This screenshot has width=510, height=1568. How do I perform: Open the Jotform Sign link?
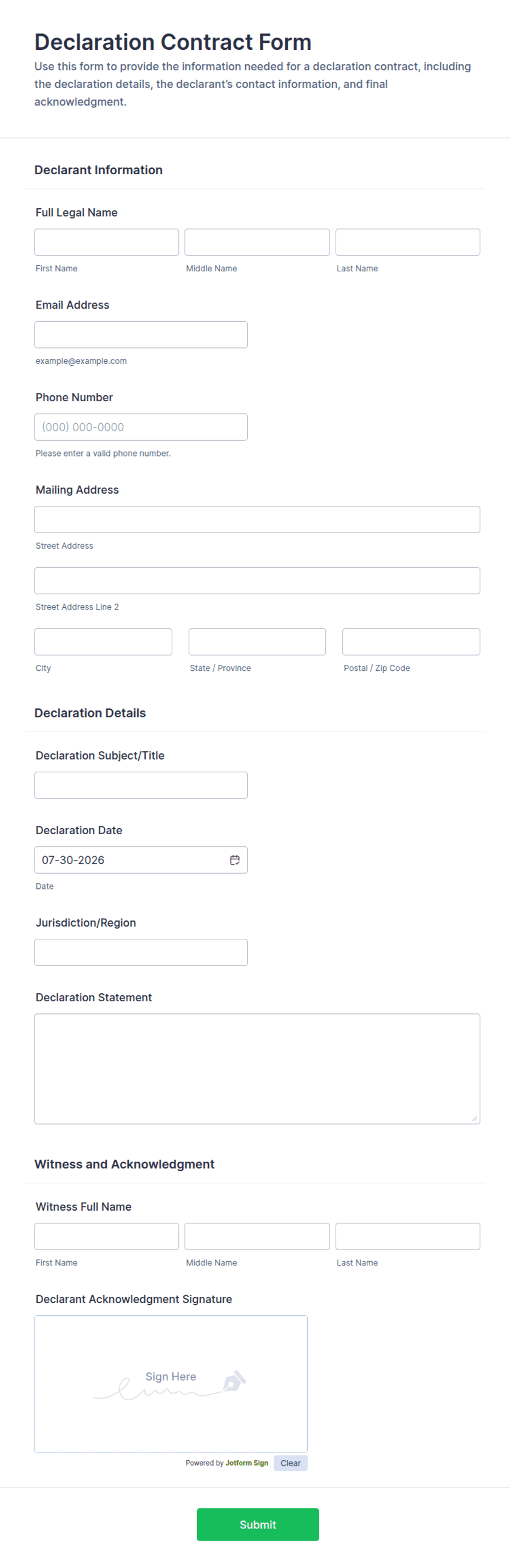[x=247, y=1463]
